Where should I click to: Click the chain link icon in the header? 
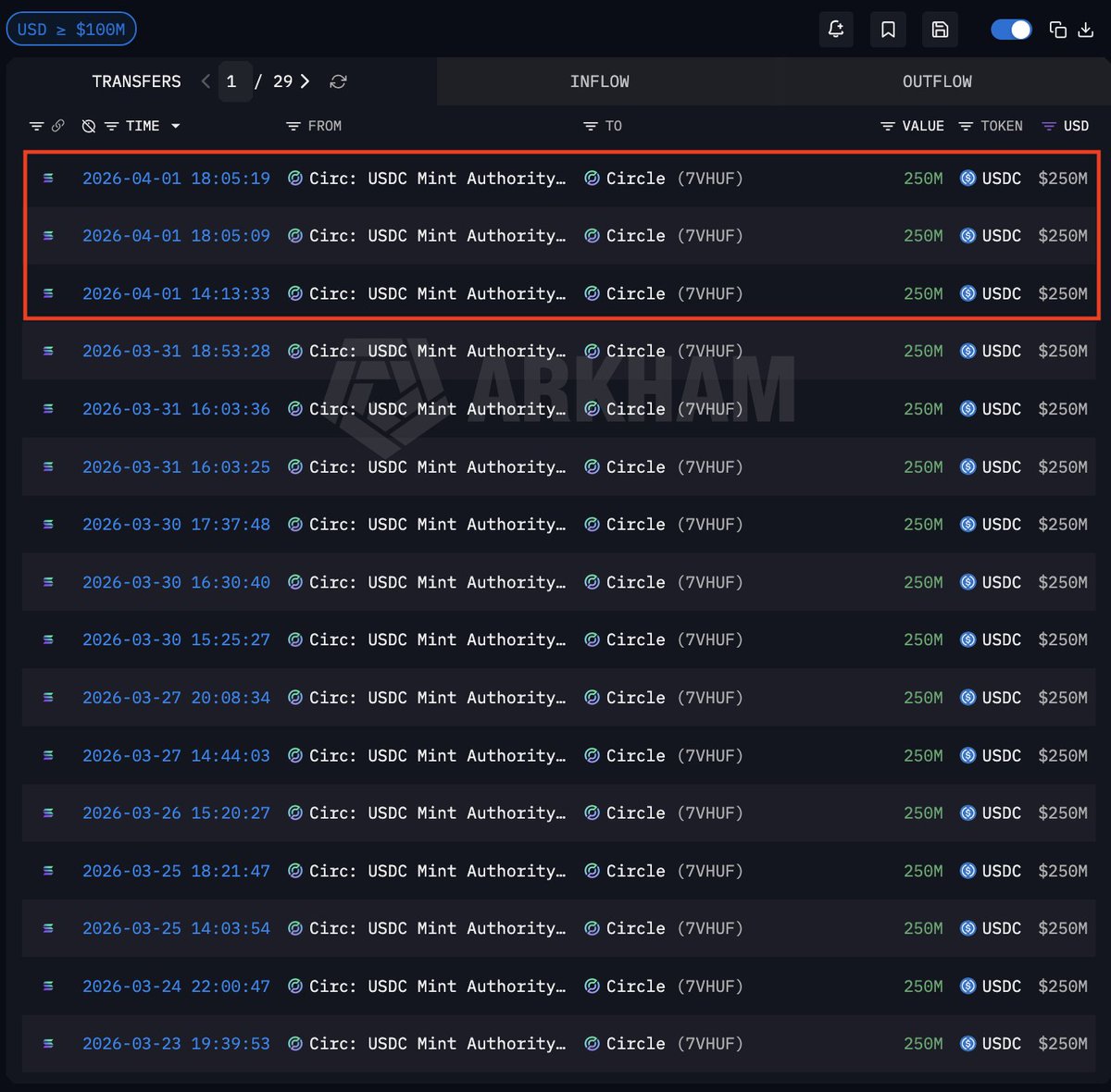tap(57, 126)
